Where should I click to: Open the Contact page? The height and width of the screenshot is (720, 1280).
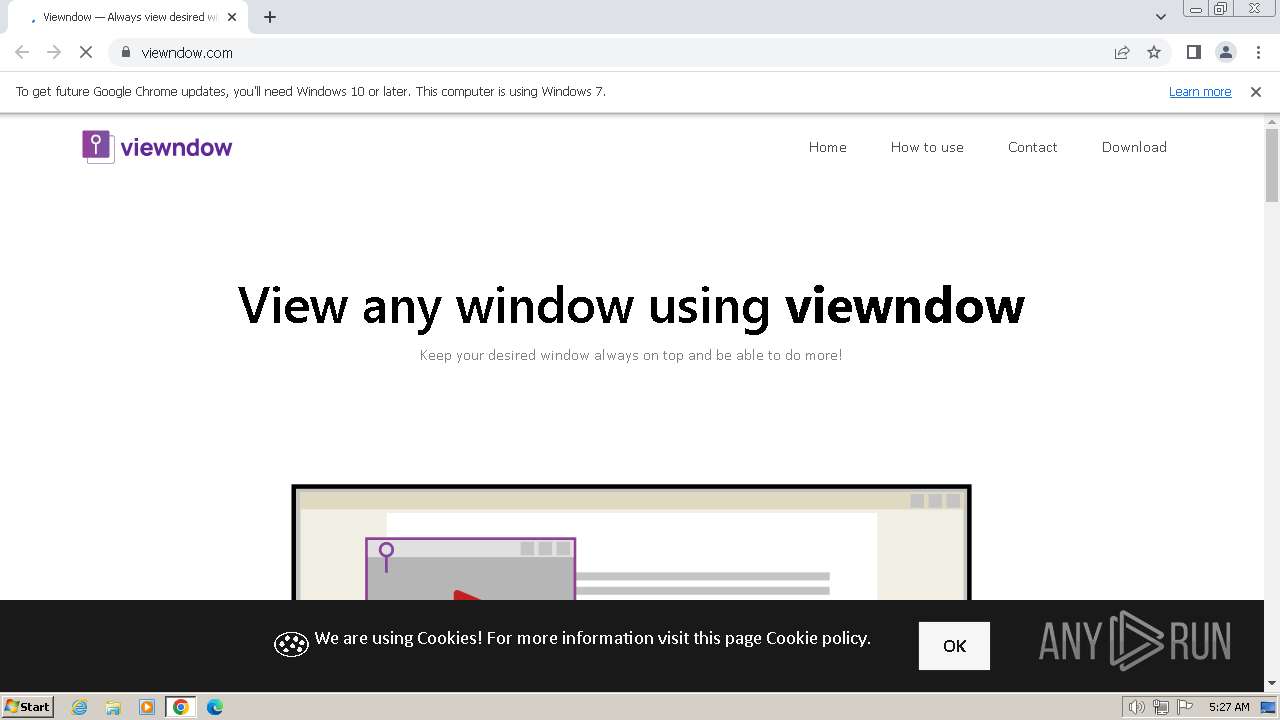coord(1033,147)
